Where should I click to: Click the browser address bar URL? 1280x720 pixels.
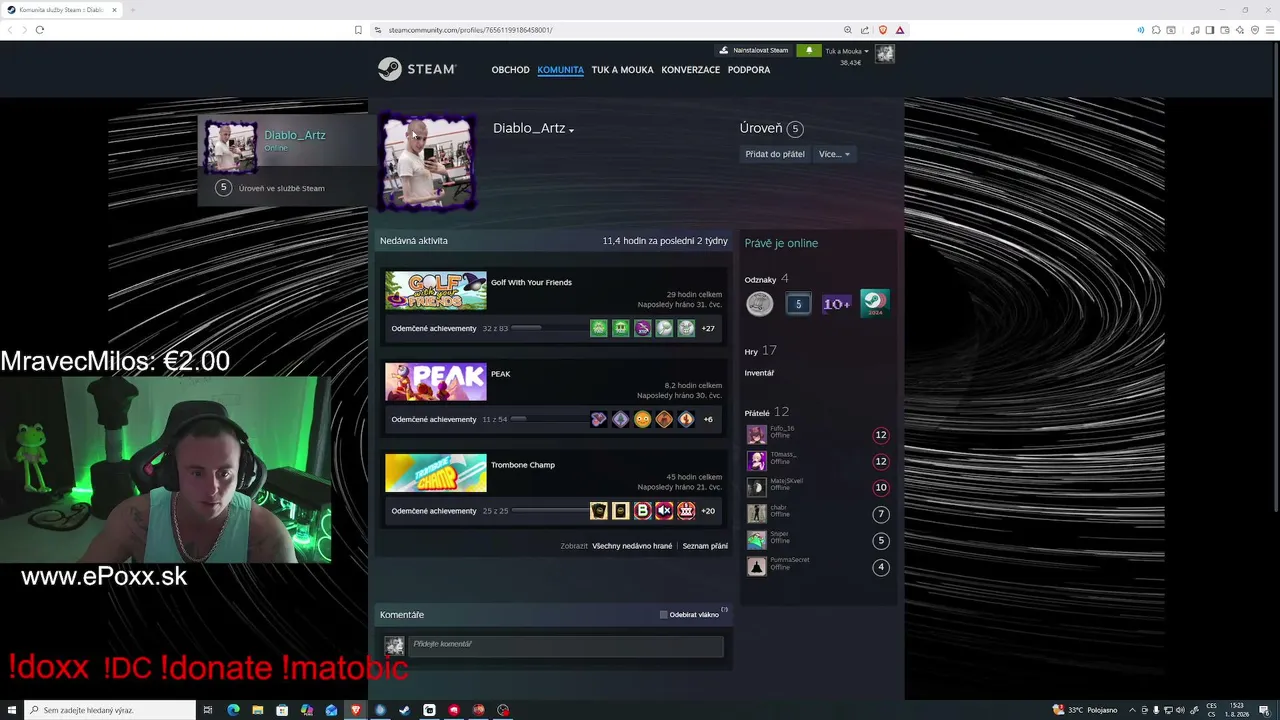(470, 30)
